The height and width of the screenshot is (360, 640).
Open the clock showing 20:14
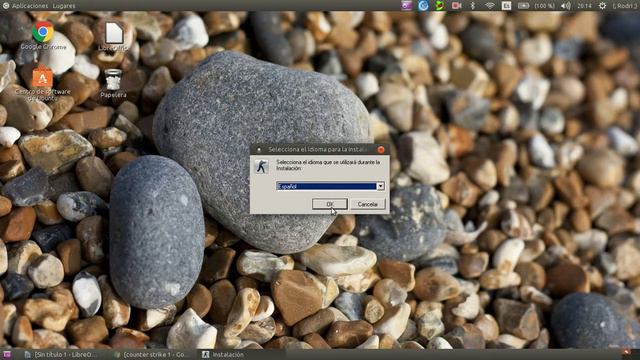(584, 6)
